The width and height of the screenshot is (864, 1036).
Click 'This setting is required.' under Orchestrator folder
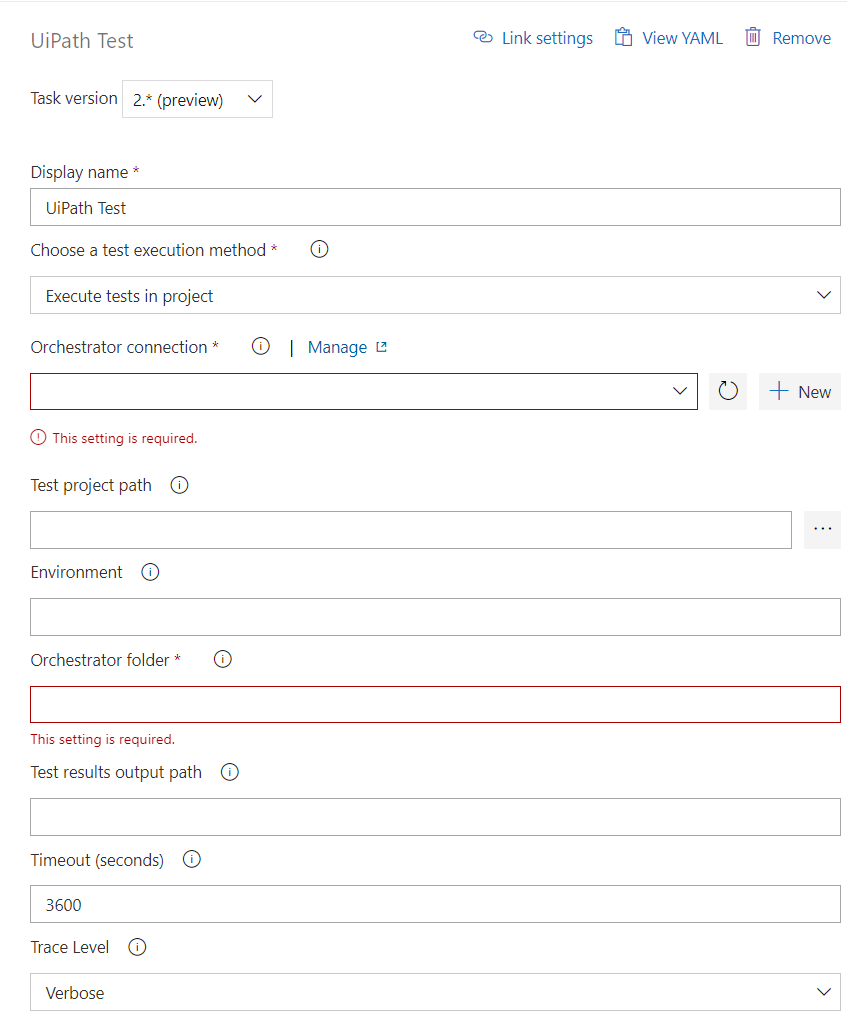point(102,739)
